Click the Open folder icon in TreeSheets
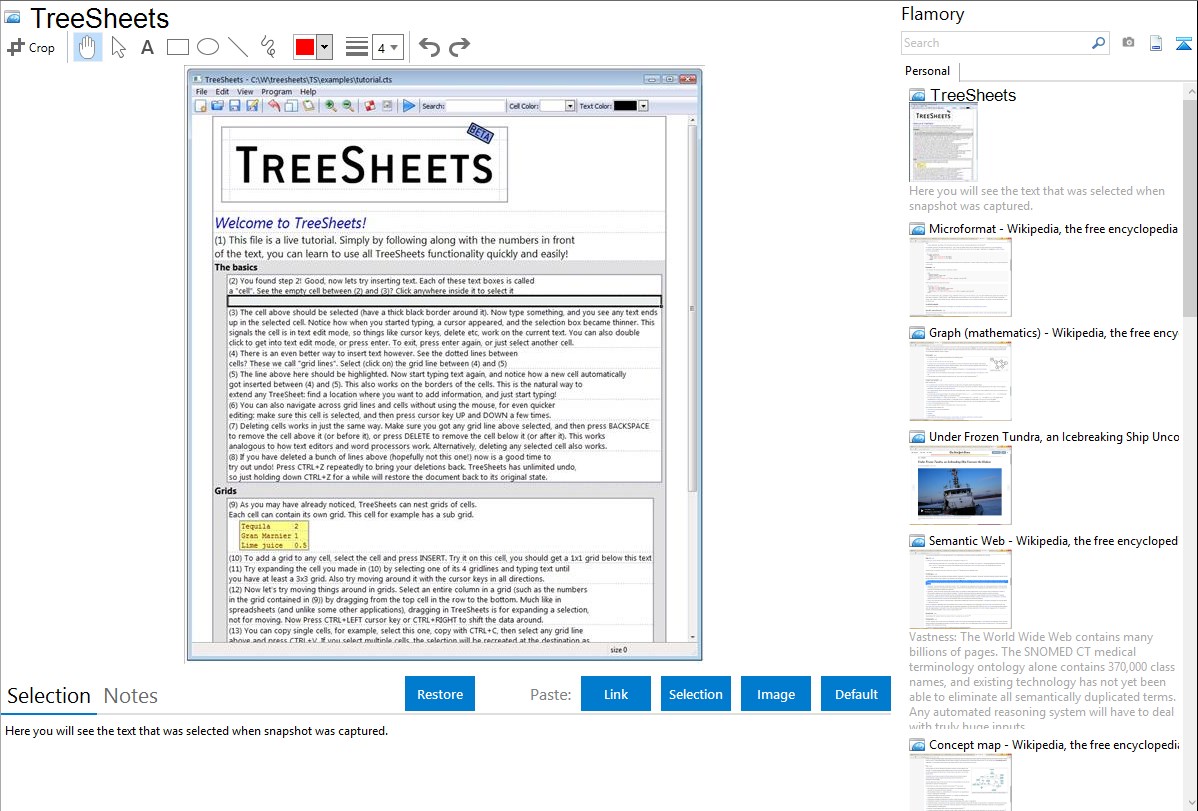The image size is (1198, 811). coord(218,106)
